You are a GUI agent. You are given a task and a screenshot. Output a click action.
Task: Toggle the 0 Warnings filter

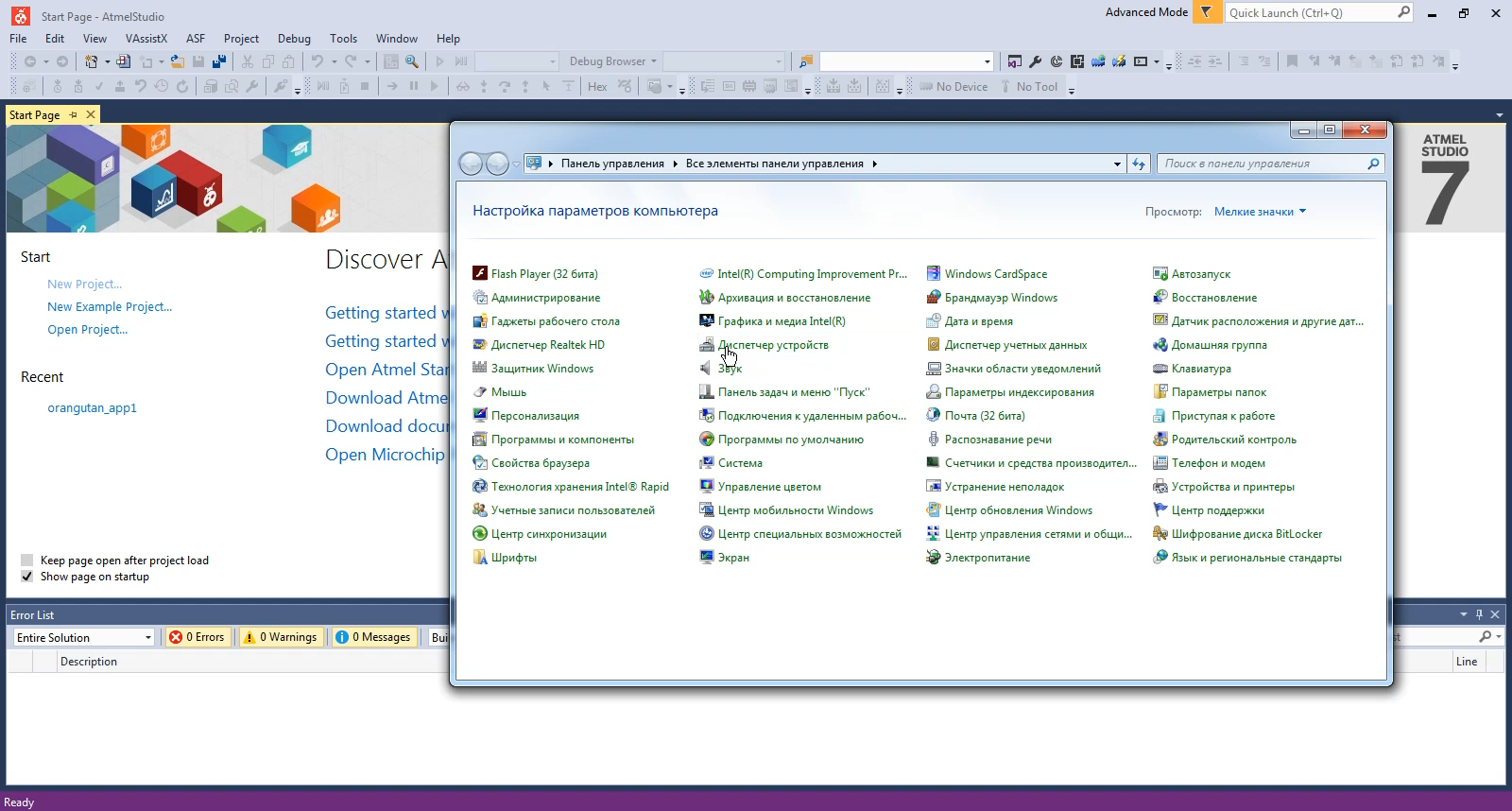tap(281, 637)
